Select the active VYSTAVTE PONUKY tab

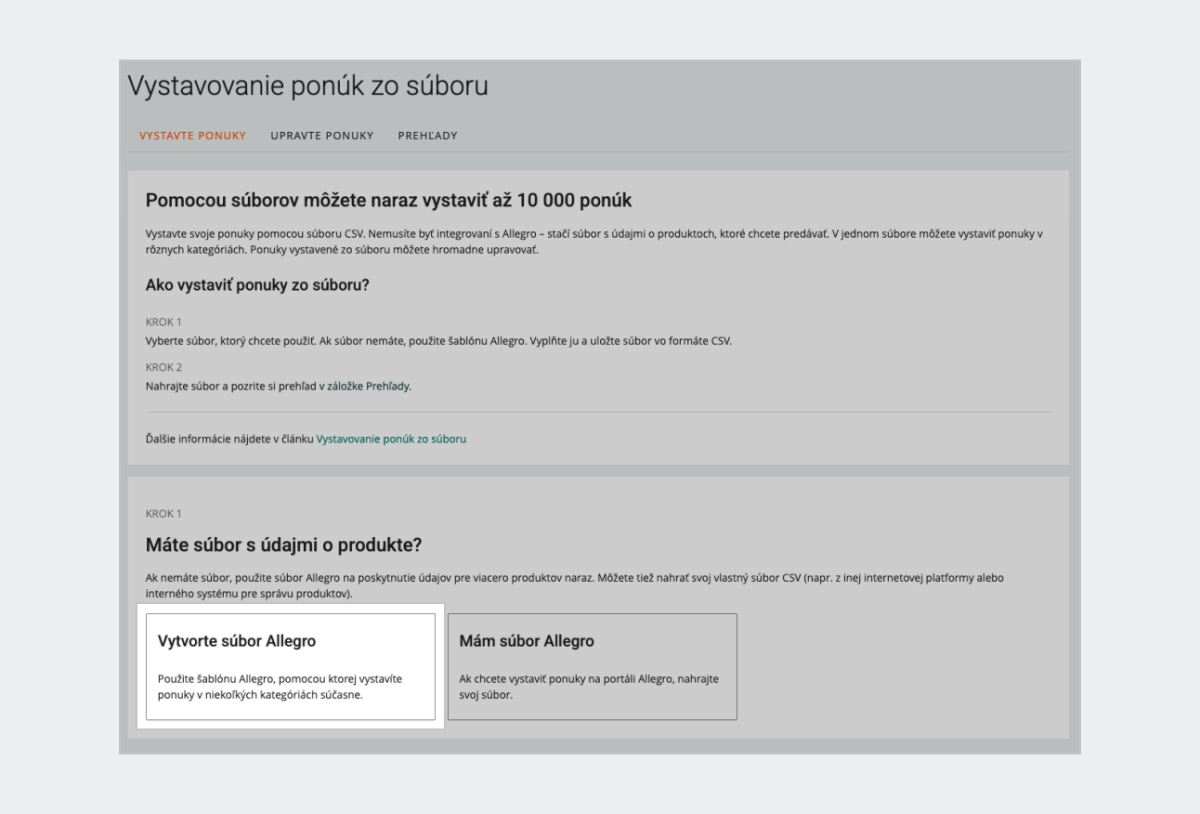pyautogui.click(x=191, y=135)
